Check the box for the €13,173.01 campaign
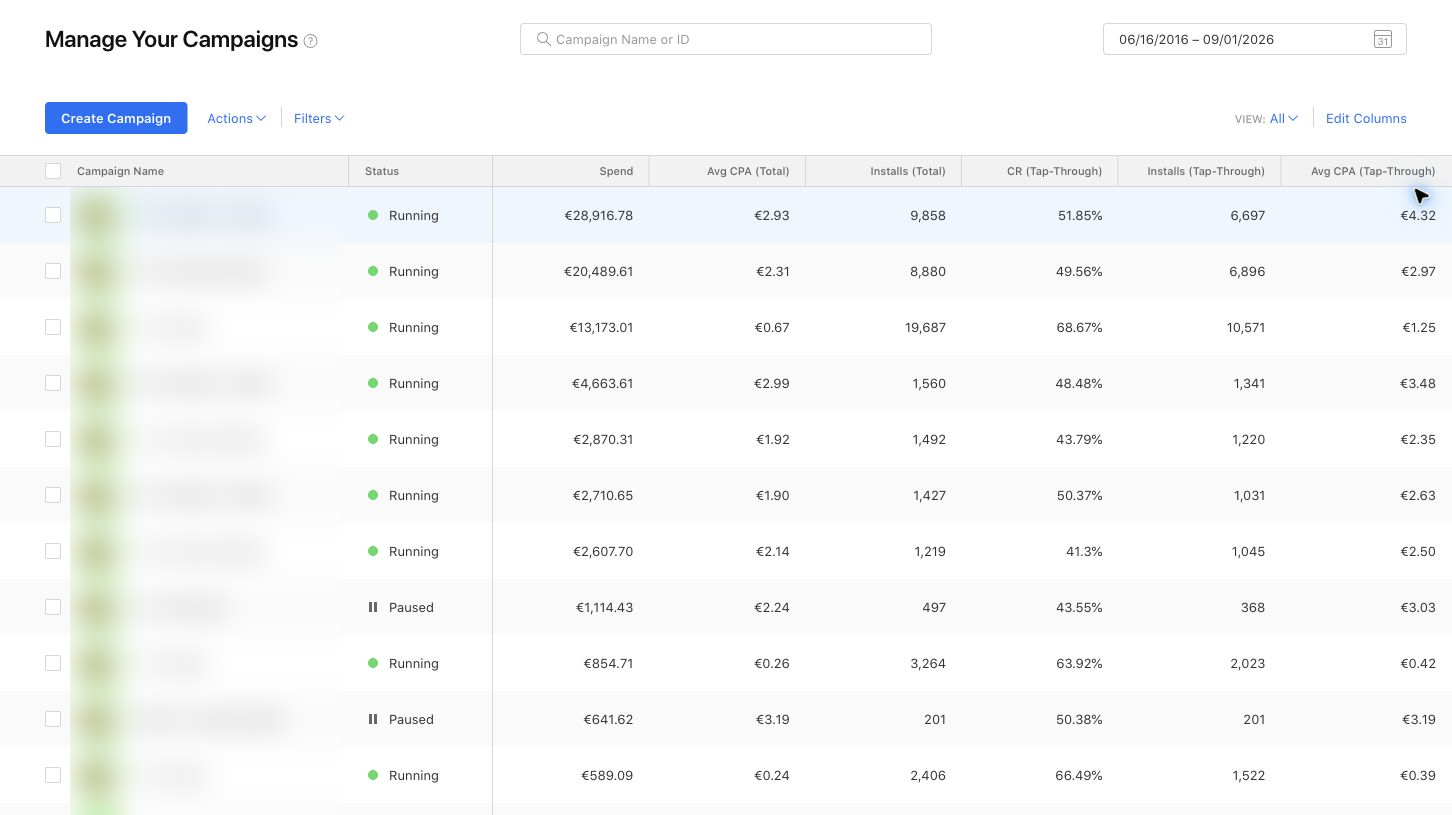This screenshot has height=815, width=1452. click(53, 327)
